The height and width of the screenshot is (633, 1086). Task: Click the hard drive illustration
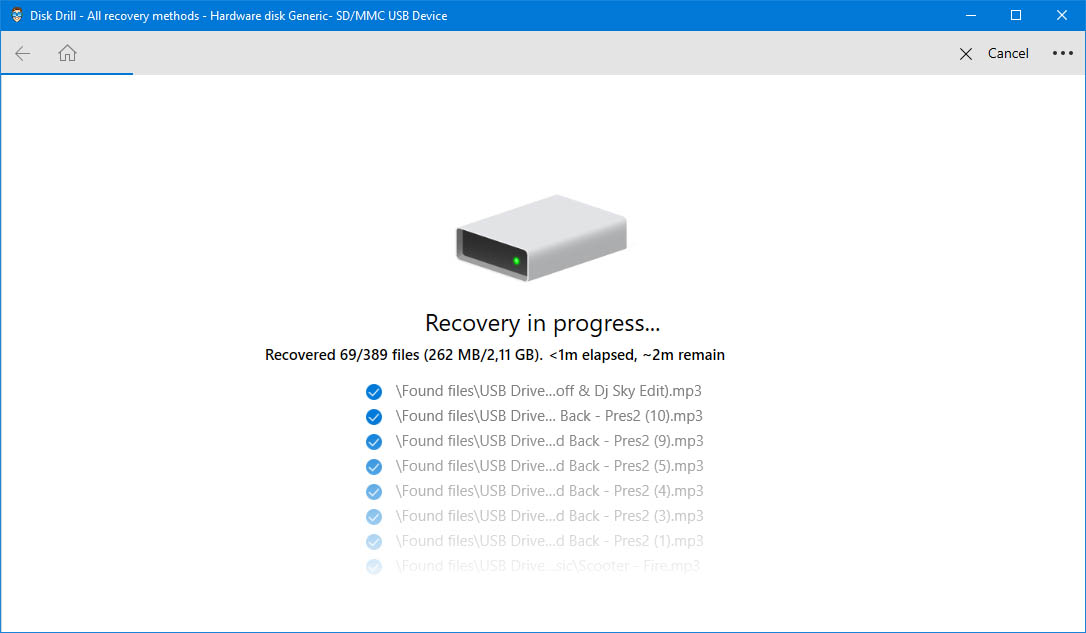point(542,239)
